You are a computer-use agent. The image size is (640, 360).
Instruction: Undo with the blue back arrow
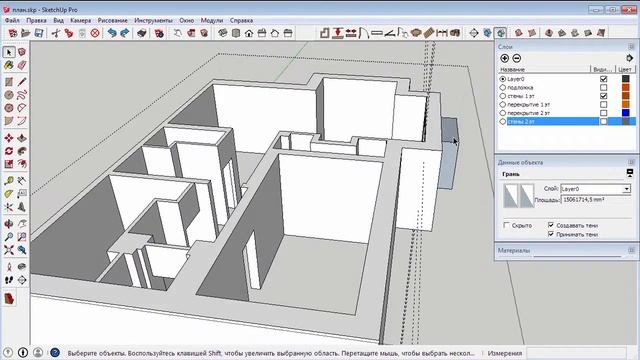(112, 33)
